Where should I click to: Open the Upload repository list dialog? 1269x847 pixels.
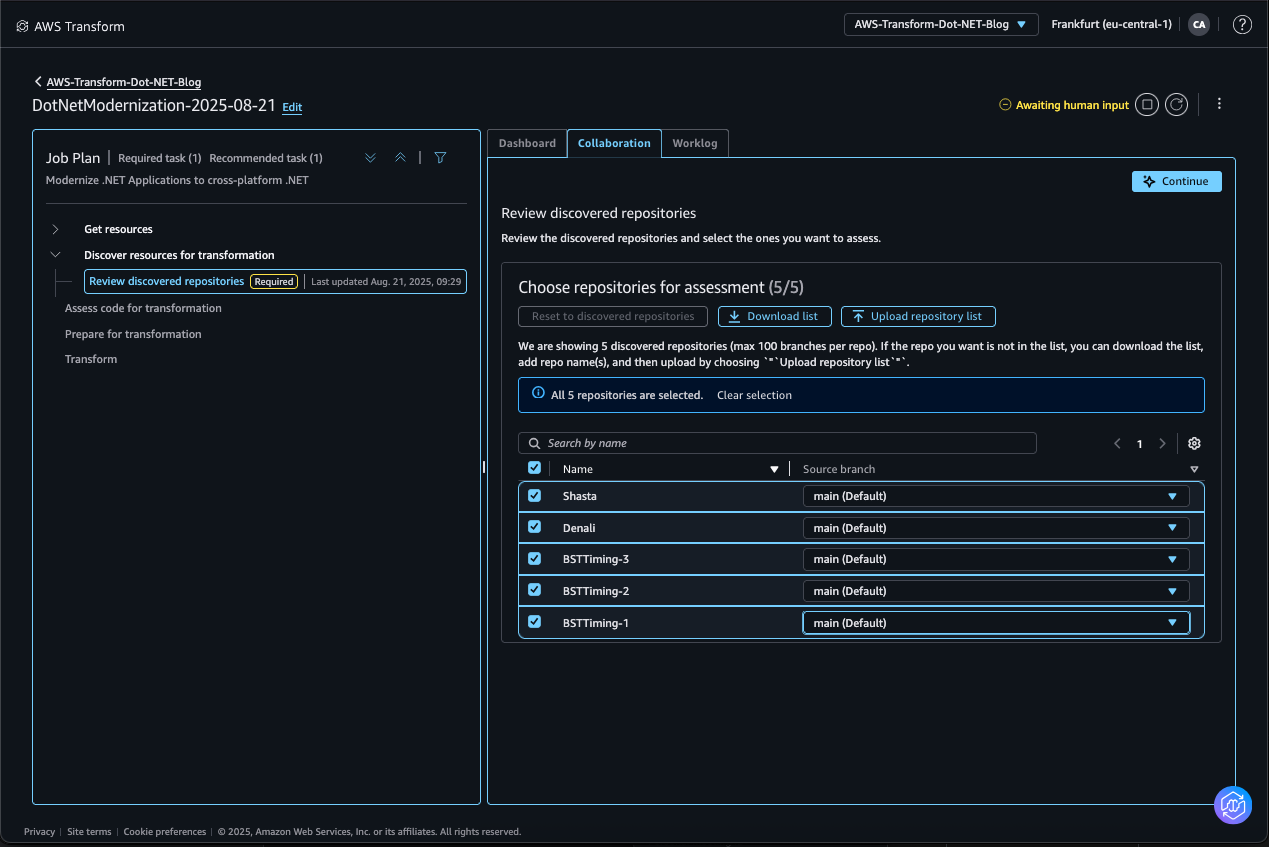pos(917,316)
